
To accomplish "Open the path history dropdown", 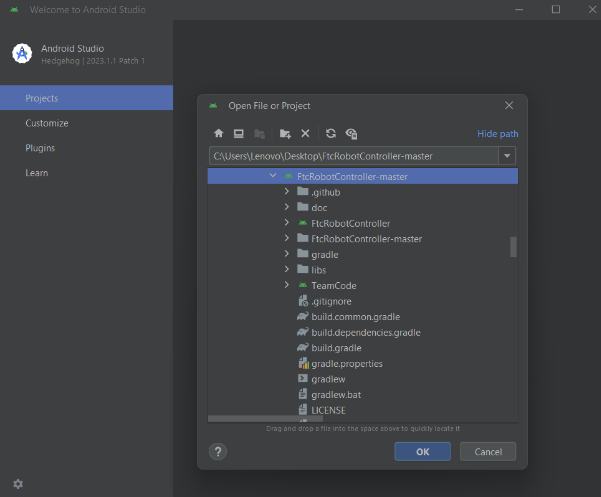I will pos(507,156).
